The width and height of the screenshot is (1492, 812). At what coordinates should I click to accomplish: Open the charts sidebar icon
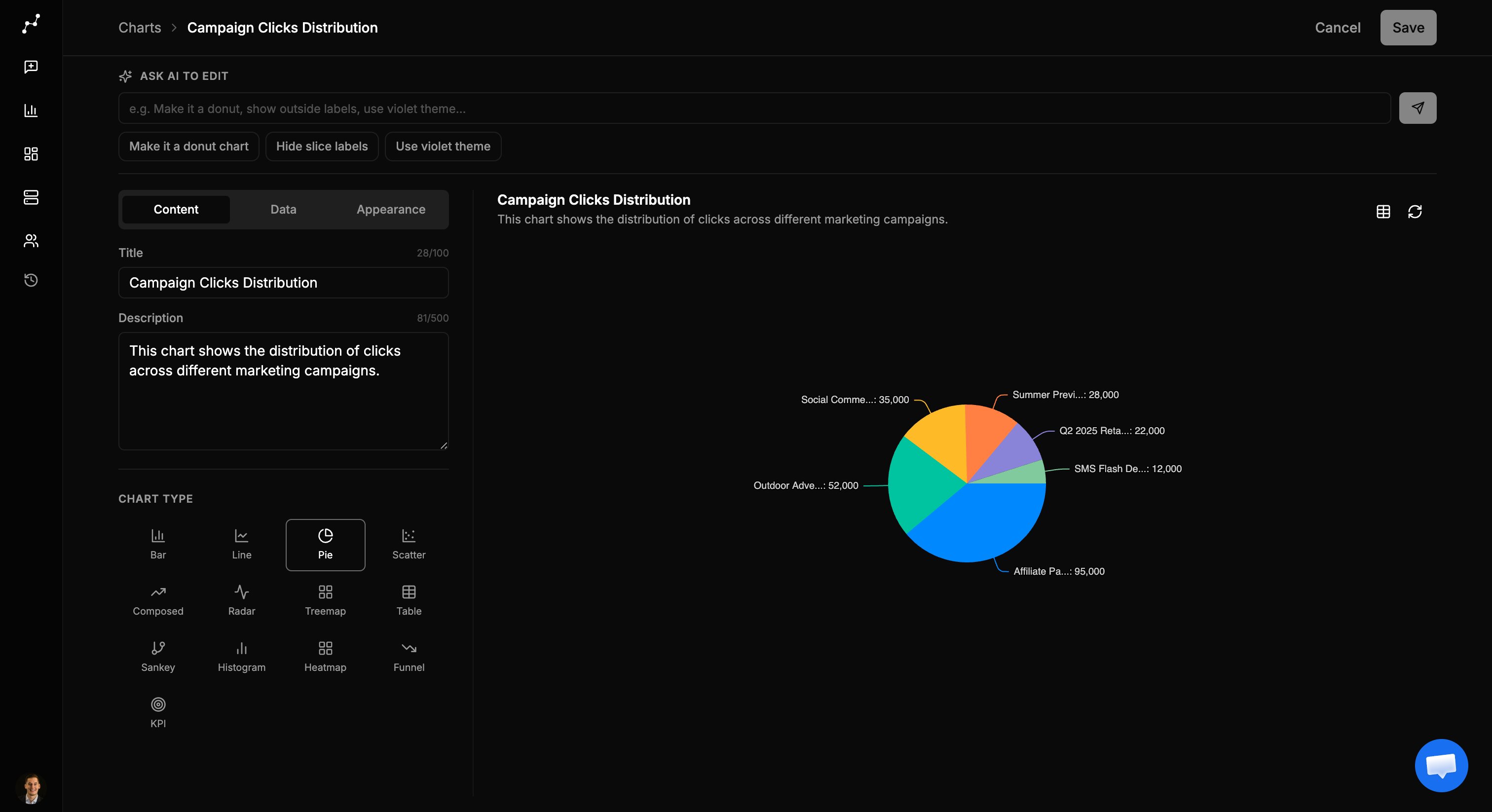[31, 110]
